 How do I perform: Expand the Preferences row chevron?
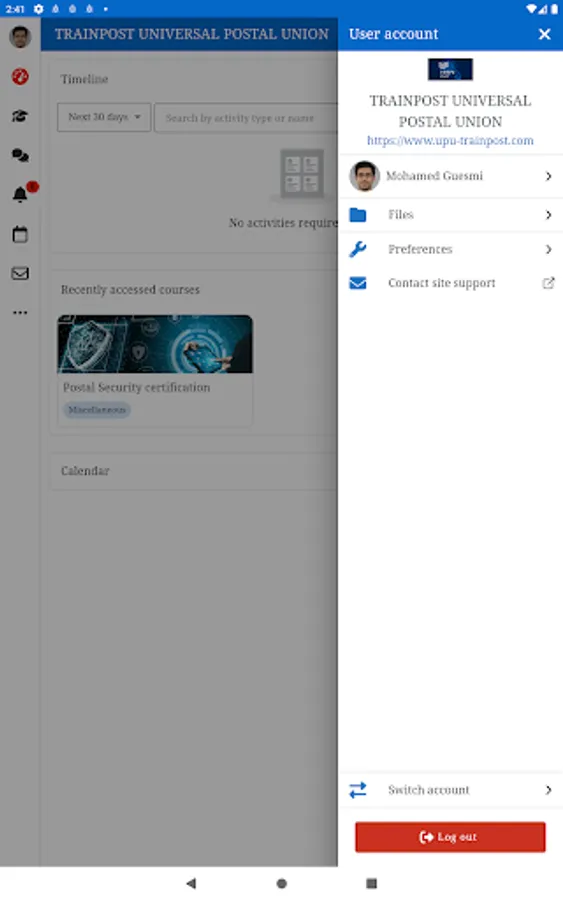(549, 249)
